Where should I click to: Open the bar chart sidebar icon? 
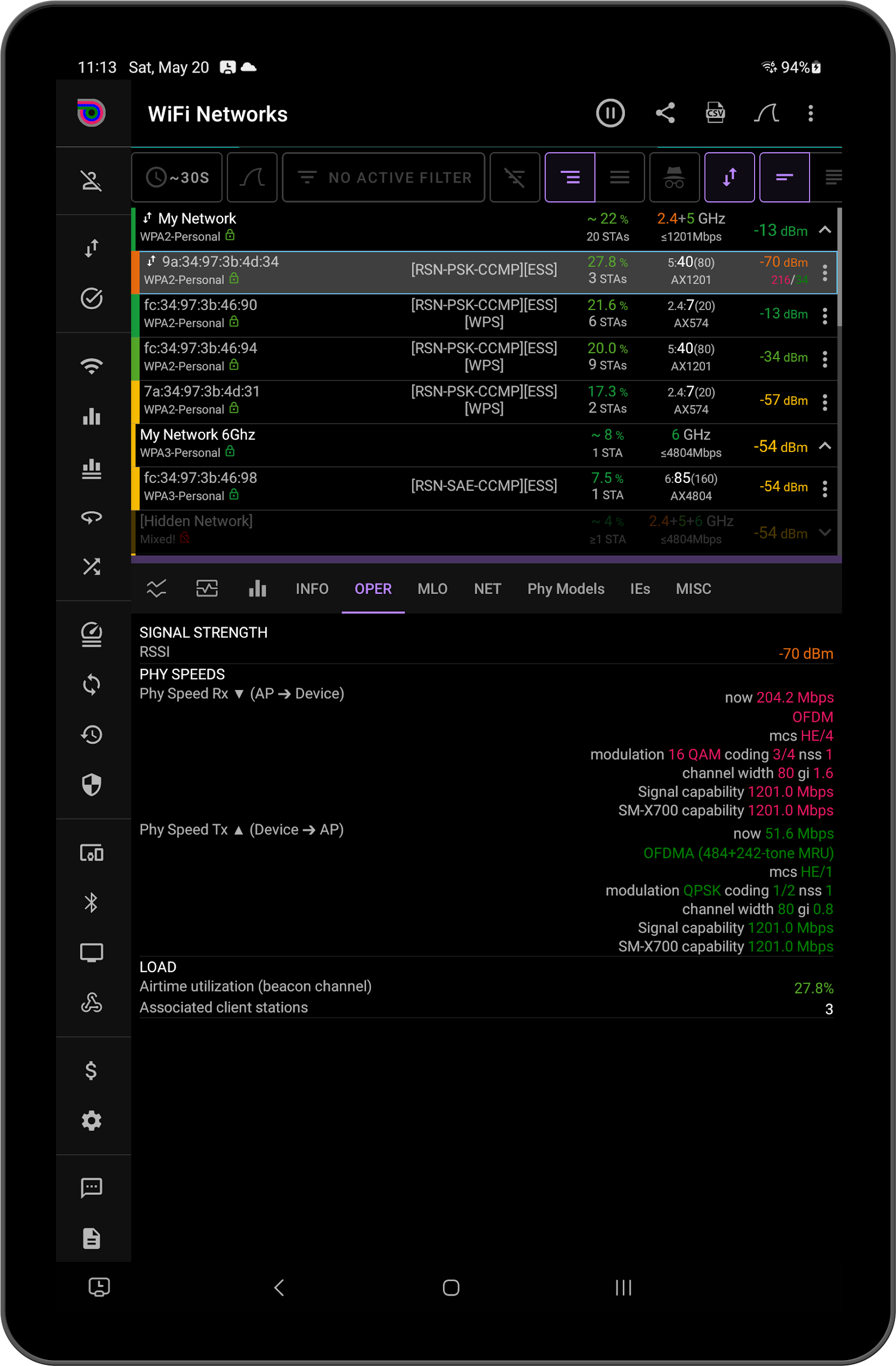click(91, 416)
